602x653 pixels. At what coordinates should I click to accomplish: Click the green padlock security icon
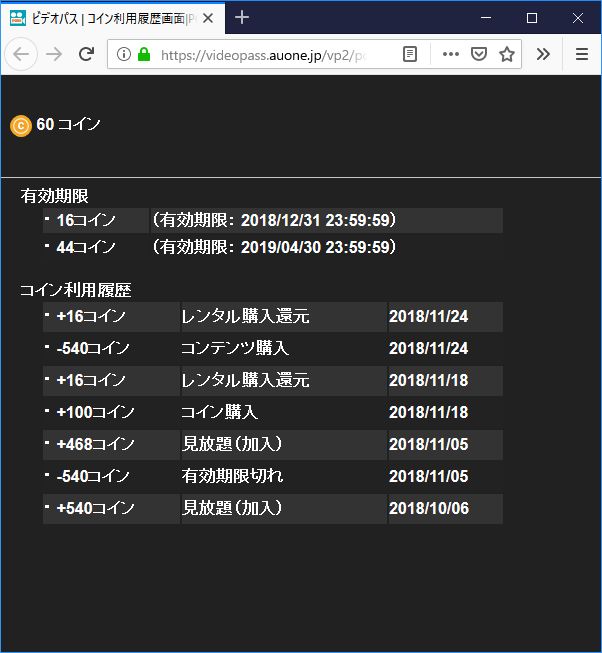click(x=144, y=54)
